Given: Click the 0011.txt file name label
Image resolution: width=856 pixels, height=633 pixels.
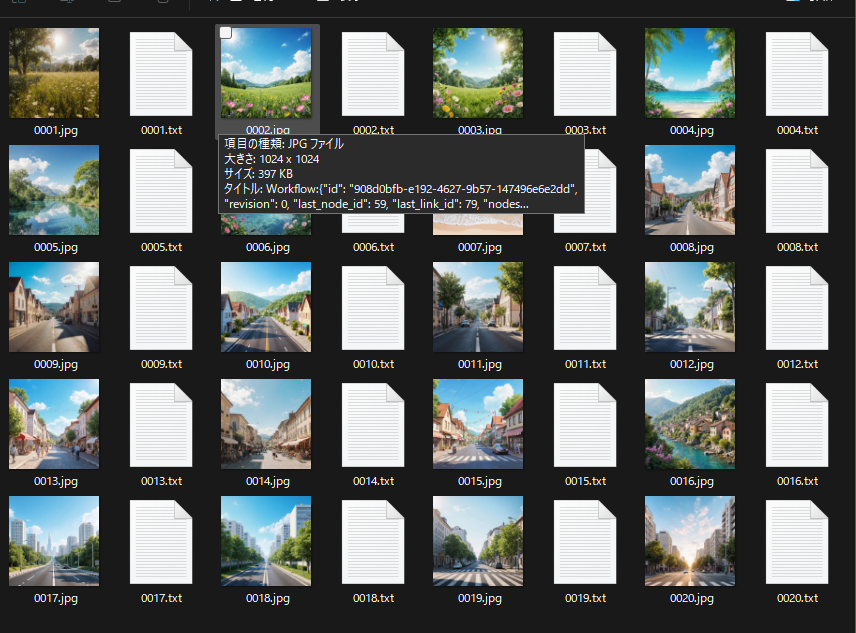Looking at the screenshot, I should pyautogui.click(x=585, y=364).
